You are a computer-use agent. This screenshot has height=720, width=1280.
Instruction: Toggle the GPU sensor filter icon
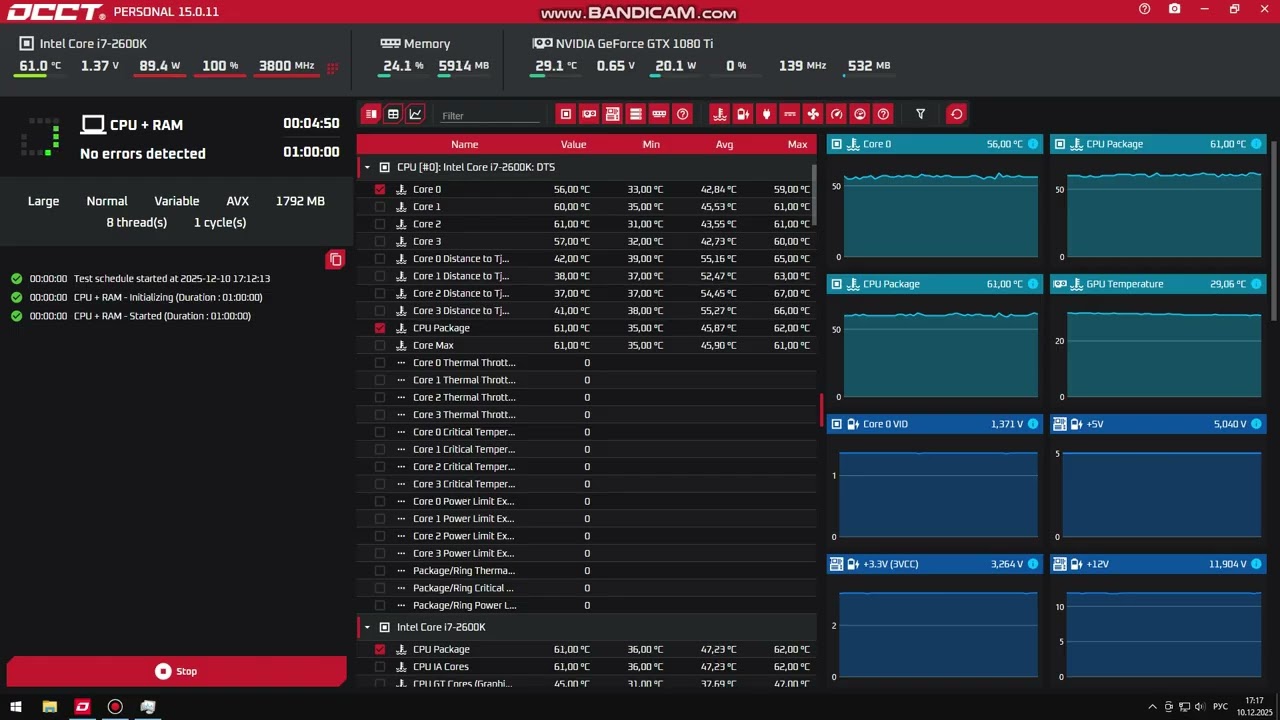point(589,114)
